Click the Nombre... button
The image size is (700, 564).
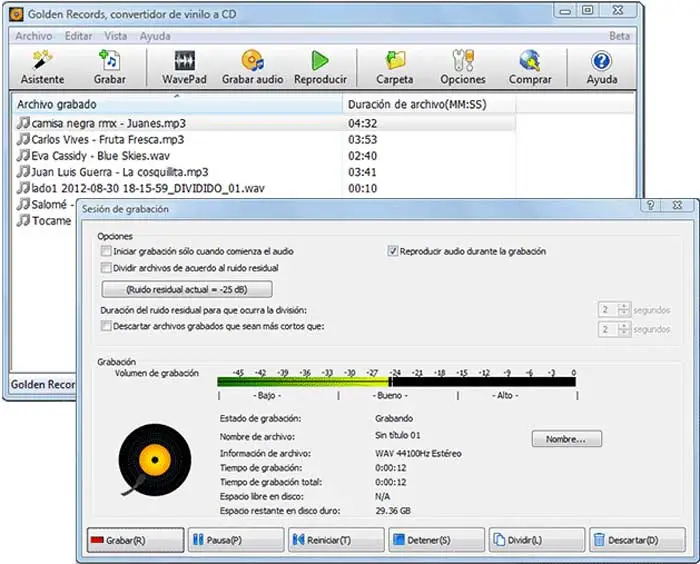tap(567, 439)
